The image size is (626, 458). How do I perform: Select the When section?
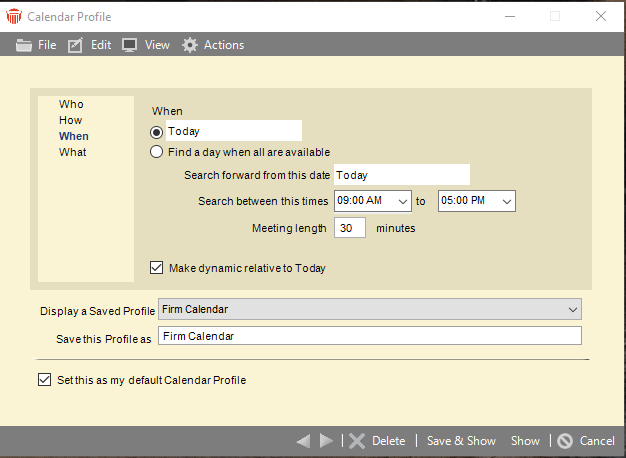click(x=74, y=136)
